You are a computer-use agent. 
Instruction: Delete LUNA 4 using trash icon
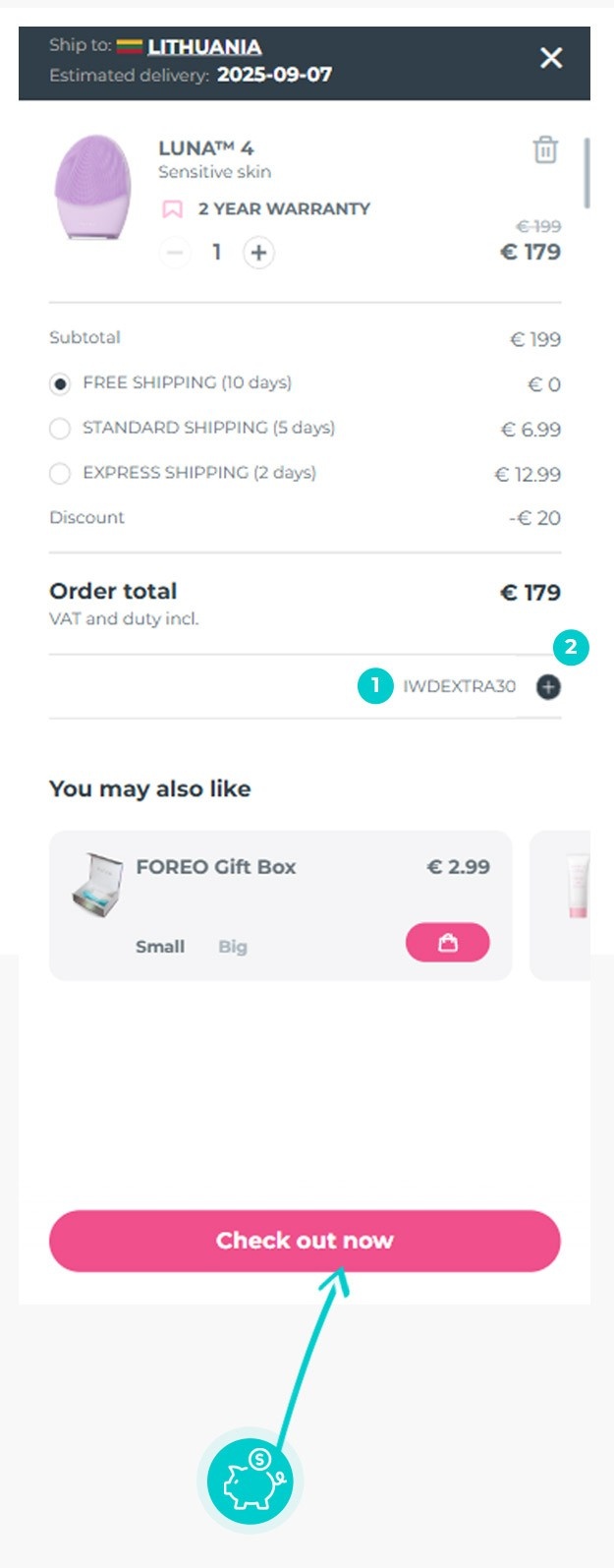(545, 149)
